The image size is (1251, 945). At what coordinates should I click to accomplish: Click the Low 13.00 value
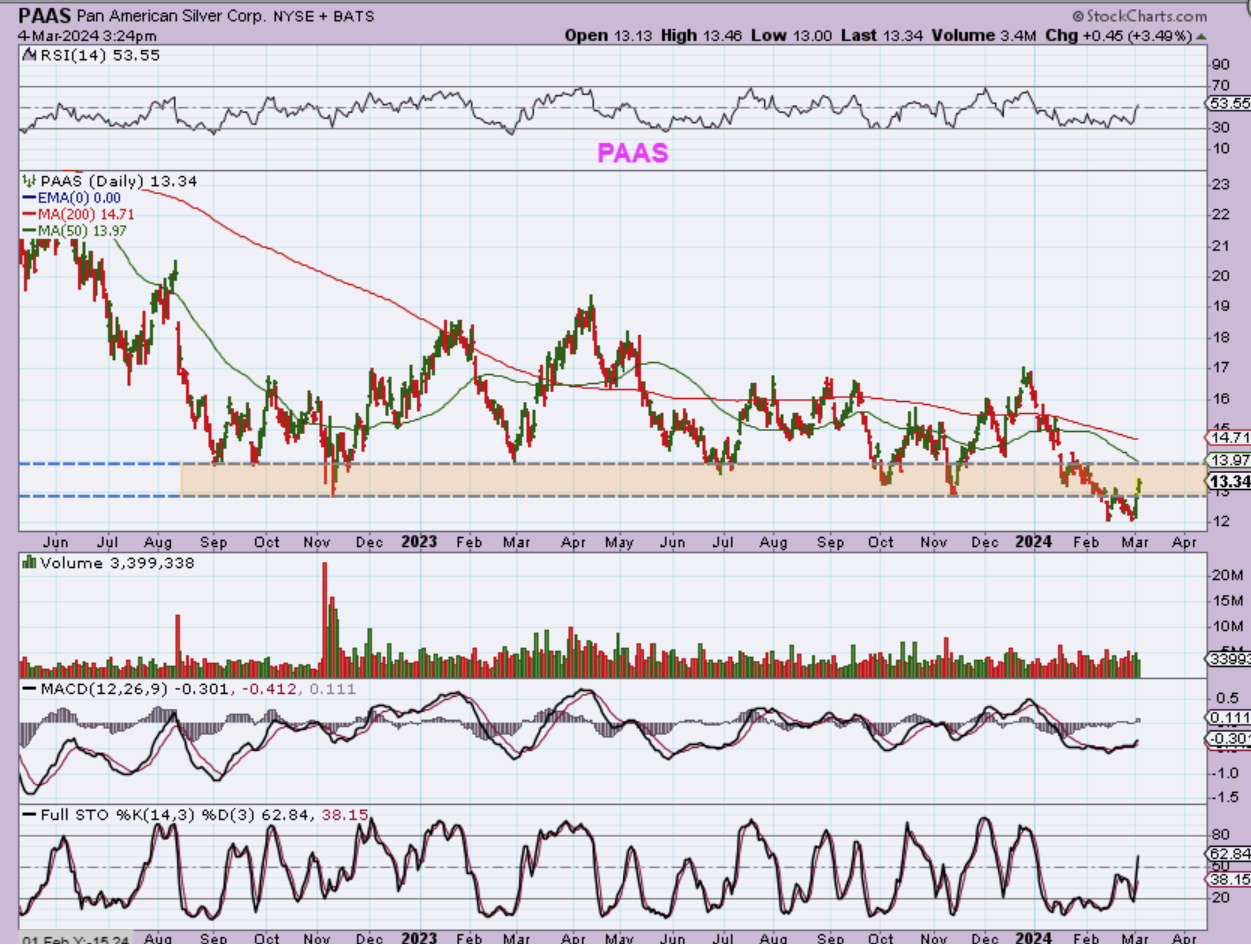792,35
